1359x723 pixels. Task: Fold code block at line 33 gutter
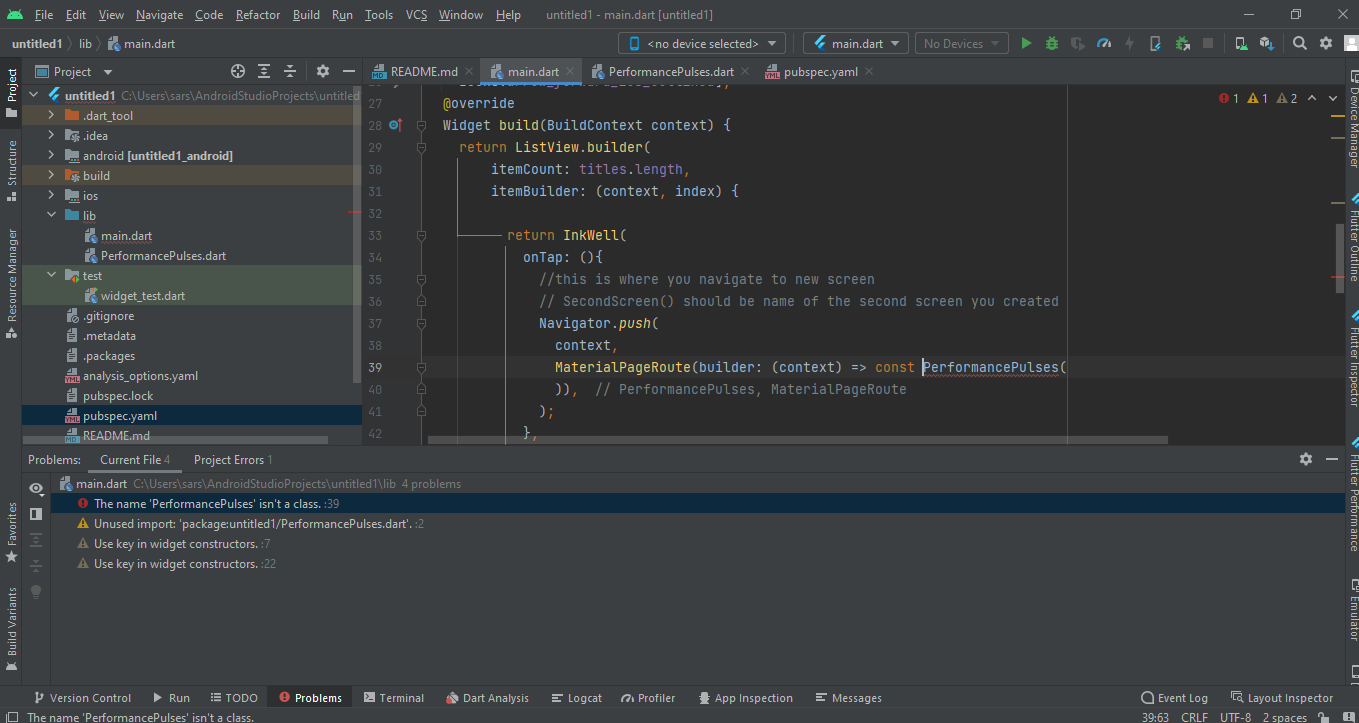tap(421, 235)
